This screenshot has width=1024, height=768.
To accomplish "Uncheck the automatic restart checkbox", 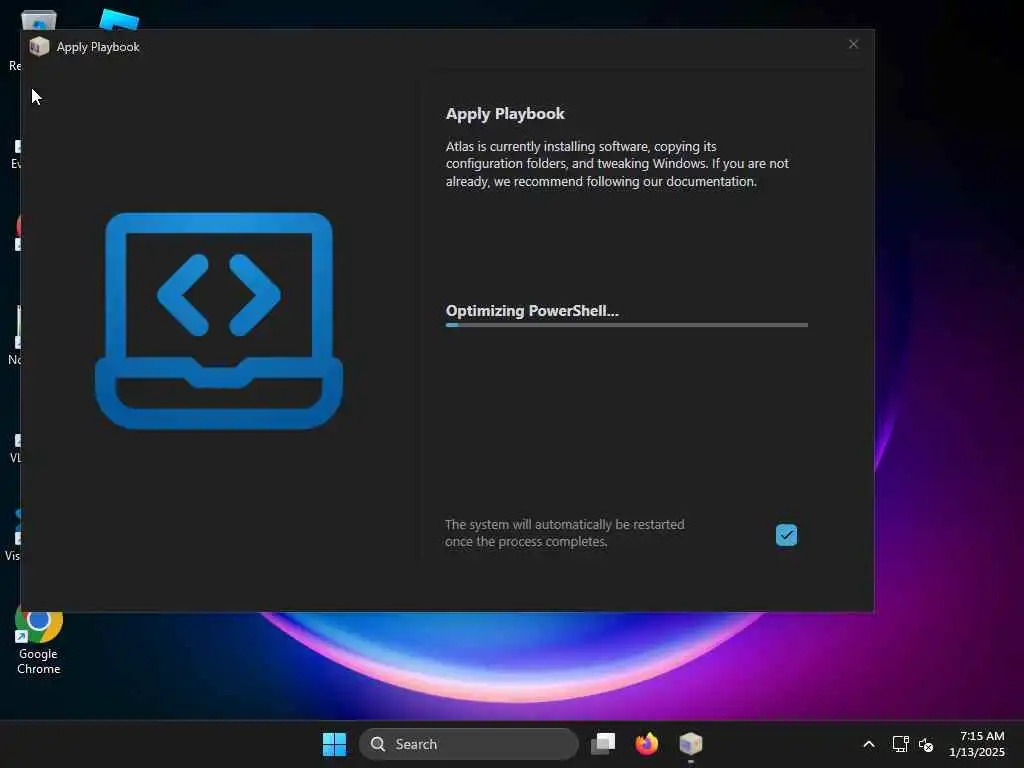I will [x=786, y=535].
